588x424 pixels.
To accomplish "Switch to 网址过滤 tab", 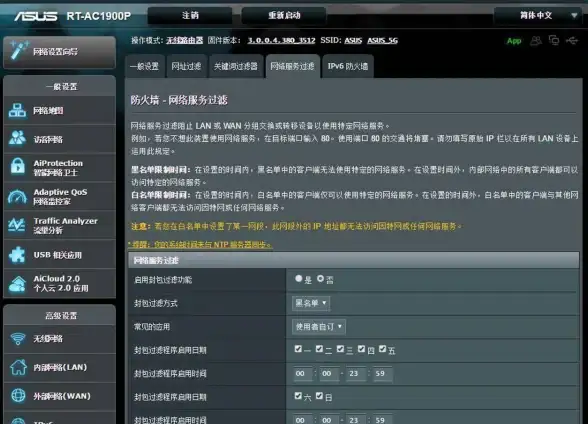I will (186, 66).
